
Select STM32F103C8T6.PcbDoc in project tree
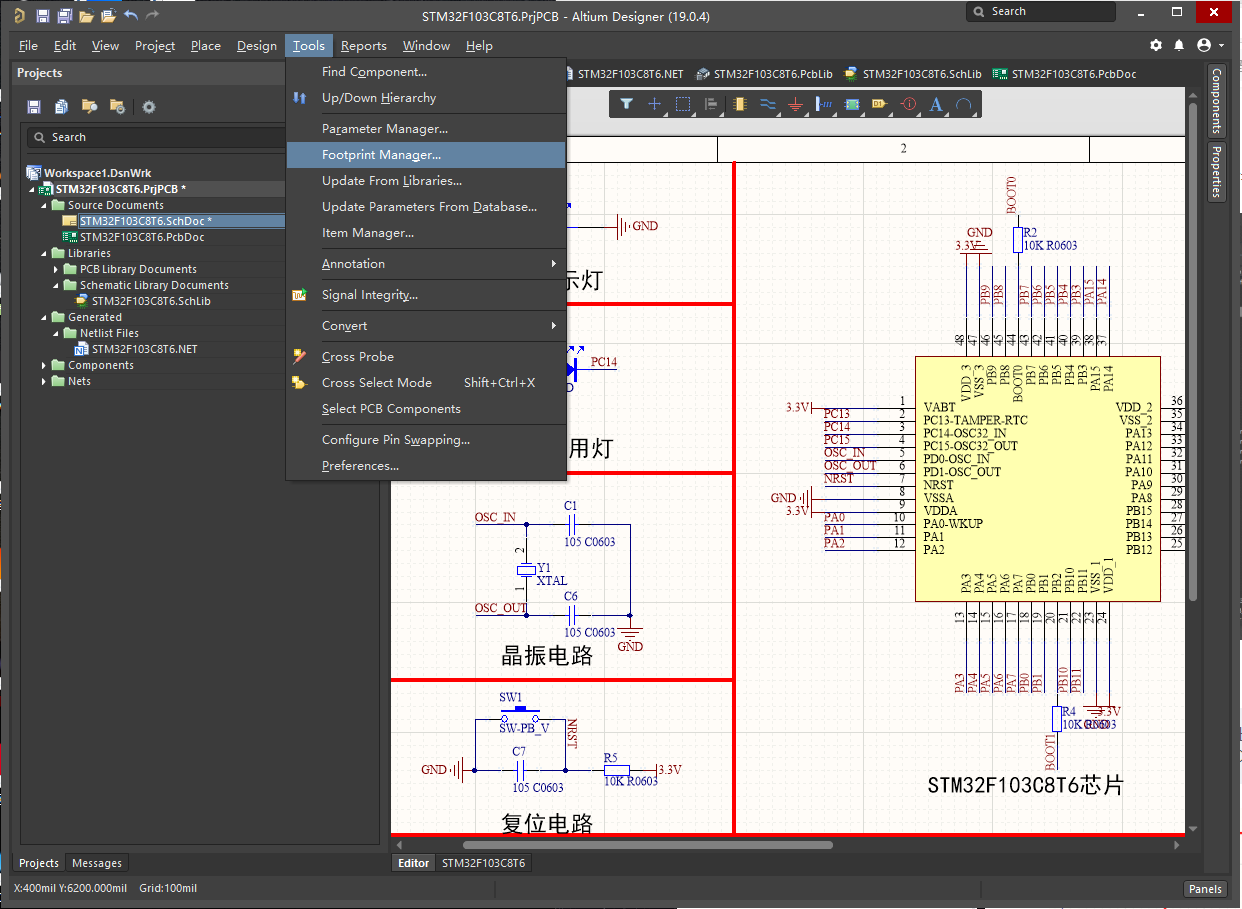142,237
